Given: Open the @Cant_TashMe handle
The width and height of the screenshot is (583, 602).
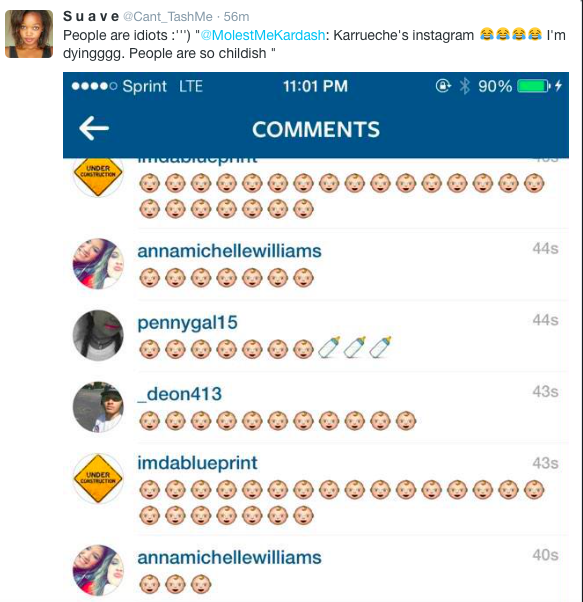Looking at the screenshot, I should point(168,17).
